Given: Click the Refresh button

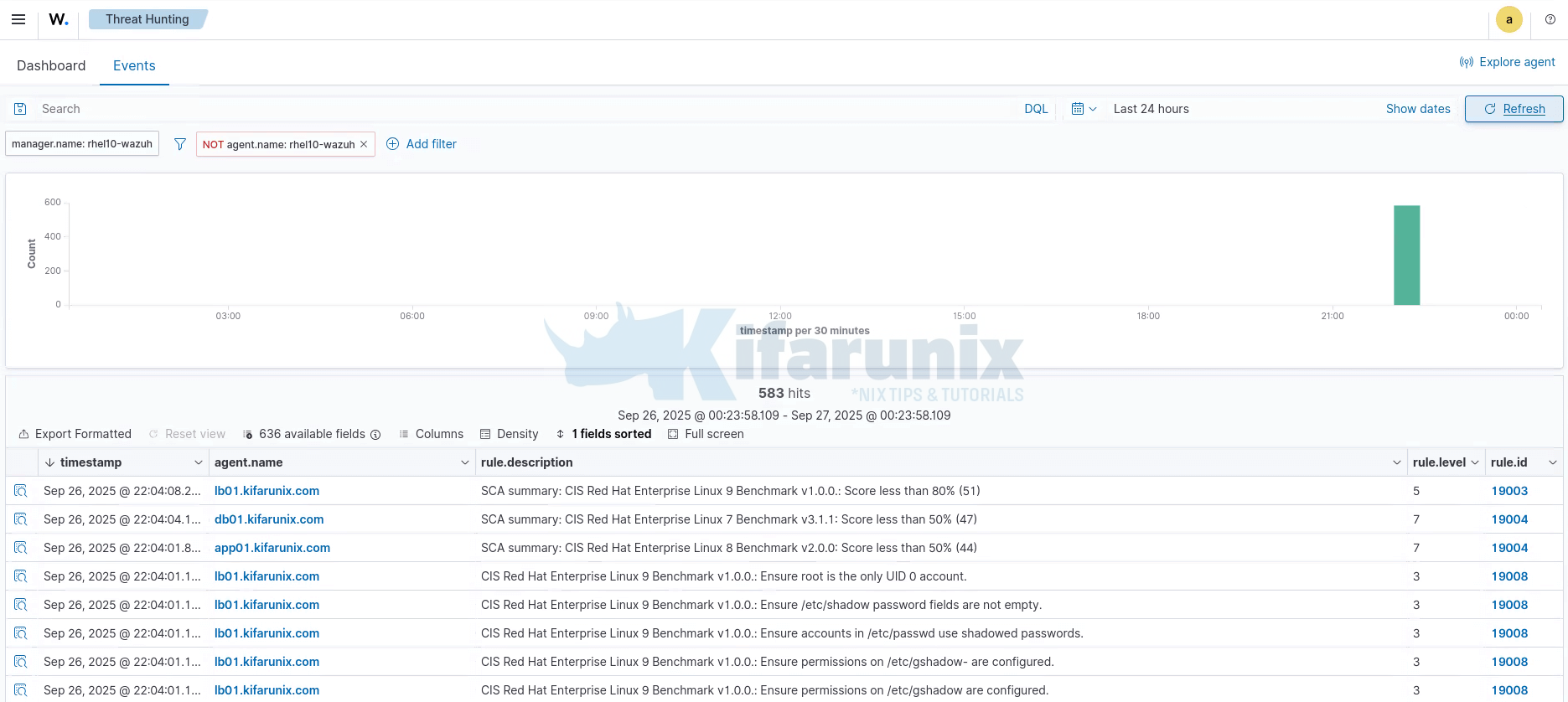Looking at the screenshot, I should coord(1514,109).
